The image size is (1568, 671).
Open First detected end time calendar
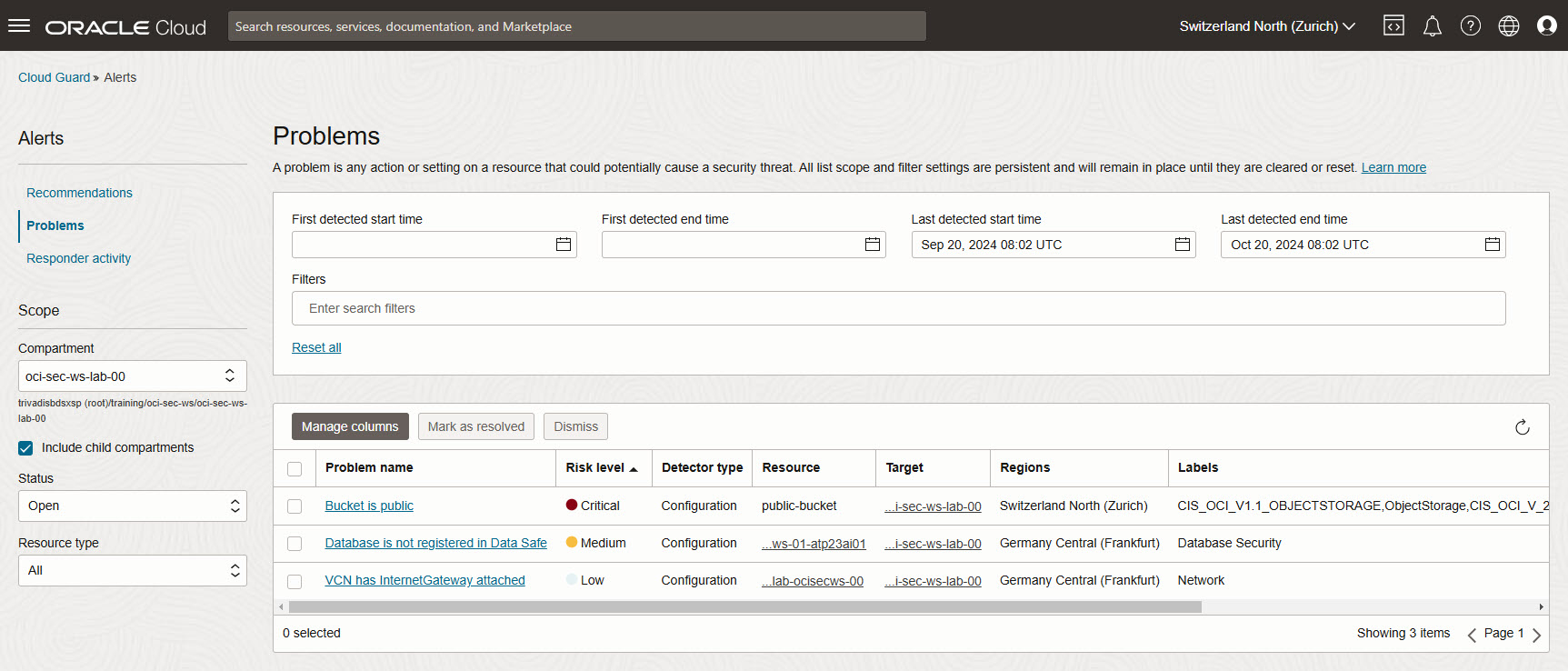pyautogui.click(x=873, y=245)
